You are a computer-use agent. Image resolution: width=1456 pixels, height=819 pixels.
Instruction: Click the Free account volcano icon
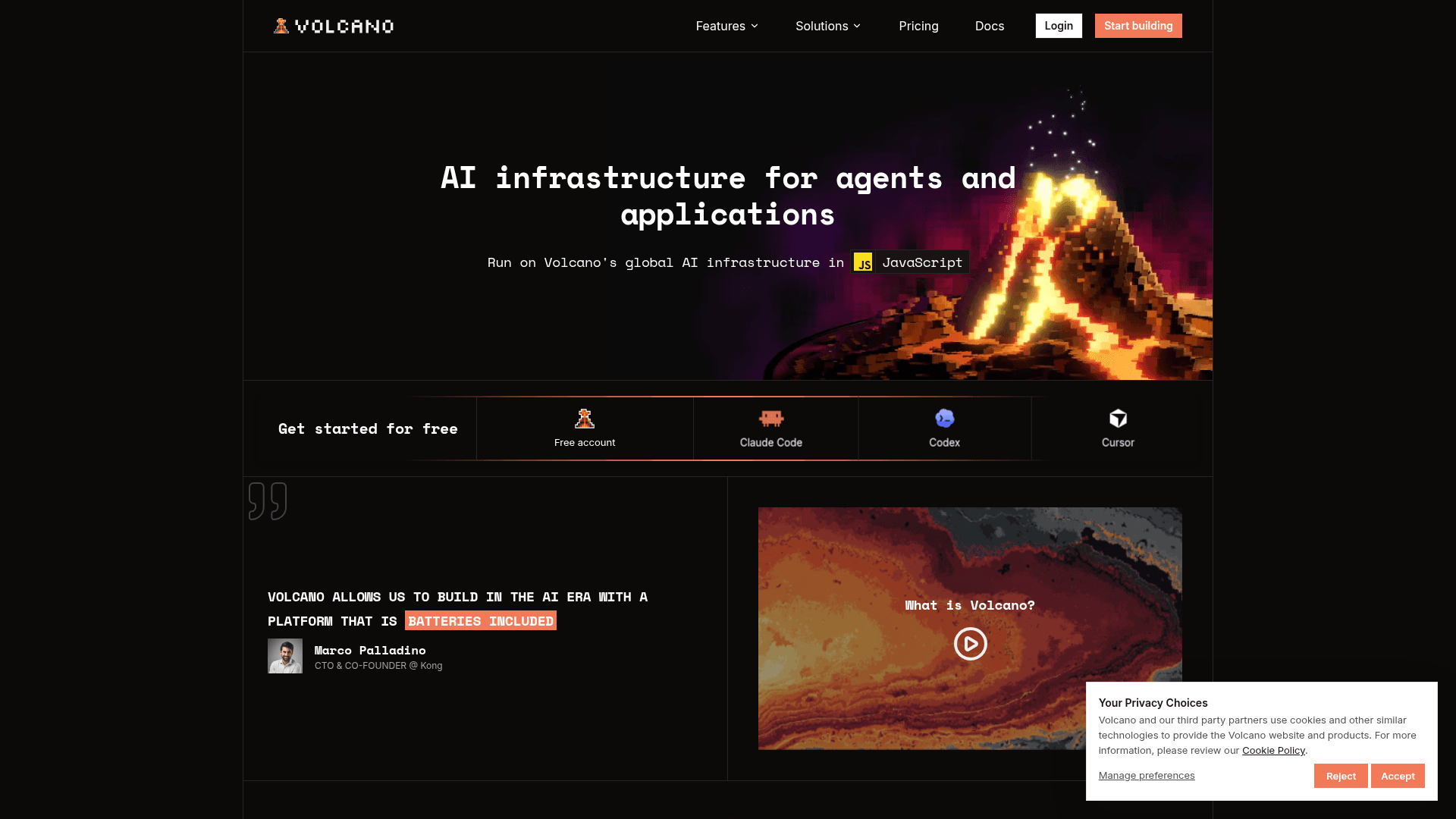click(x=585, y=419)
